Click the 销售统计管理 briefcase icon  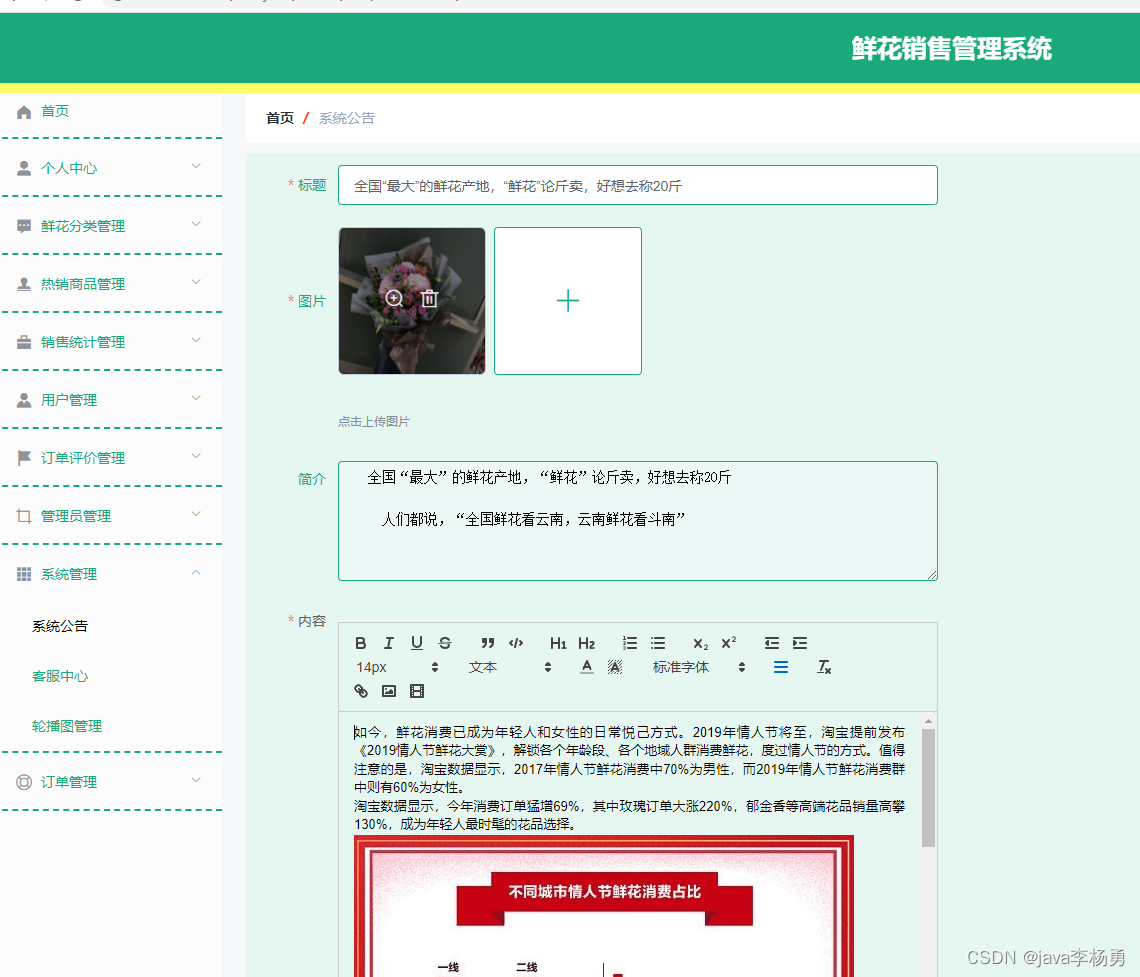(x=24, y=342)
